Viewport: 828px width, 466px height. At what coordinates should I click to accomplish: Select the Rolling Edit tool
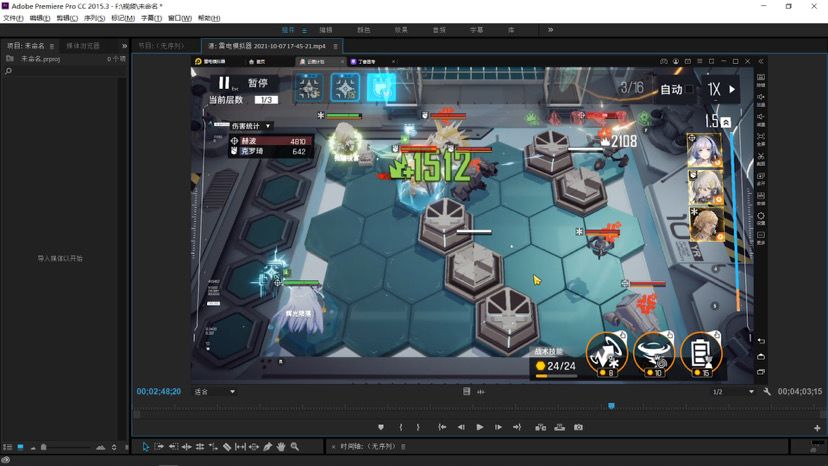pyautogui.click(x=200, y=446)
